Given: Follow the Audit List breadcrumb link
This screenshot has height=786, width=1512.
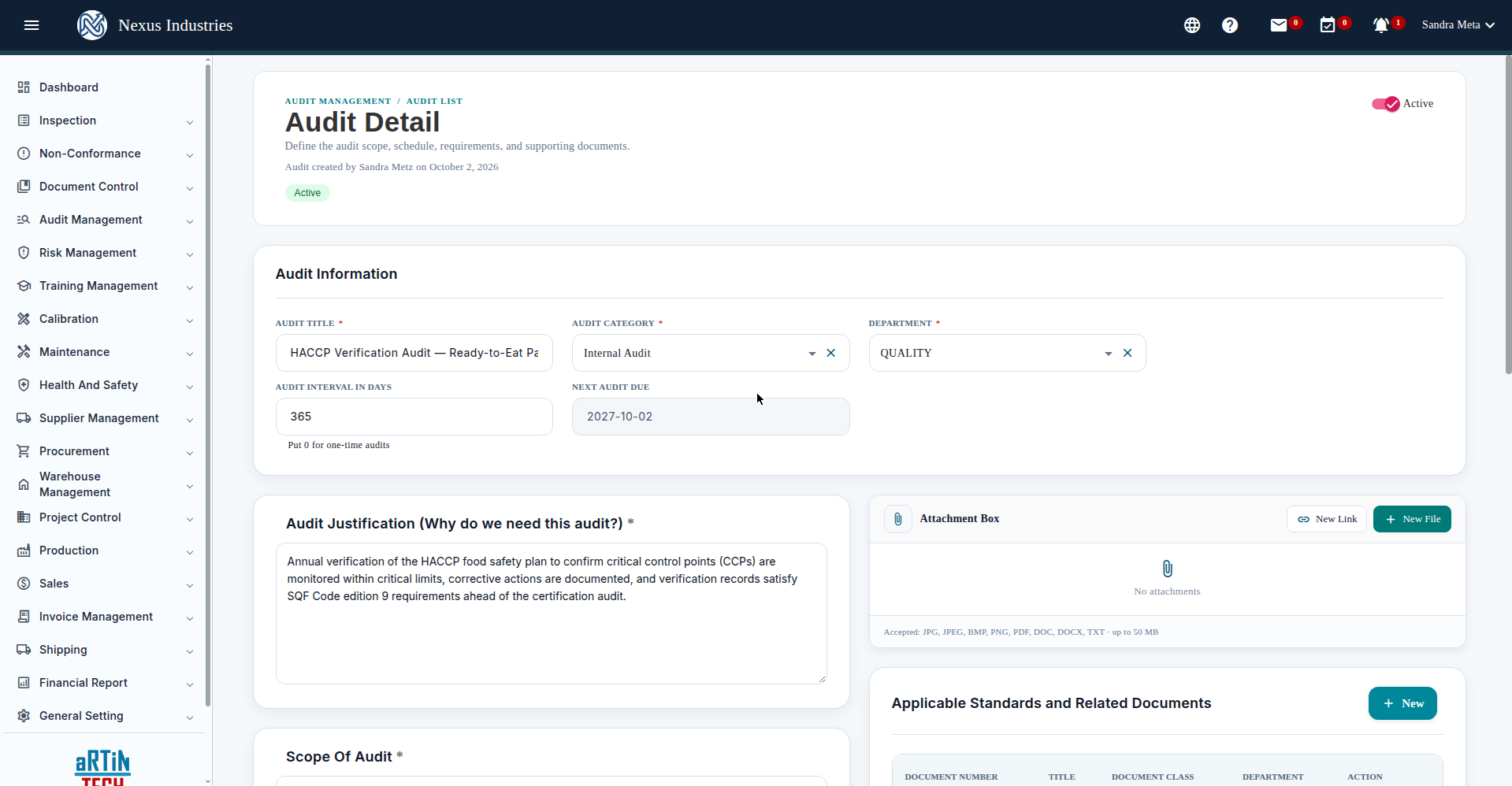Looking at the screenshot, I should click(x=434, y=101).
